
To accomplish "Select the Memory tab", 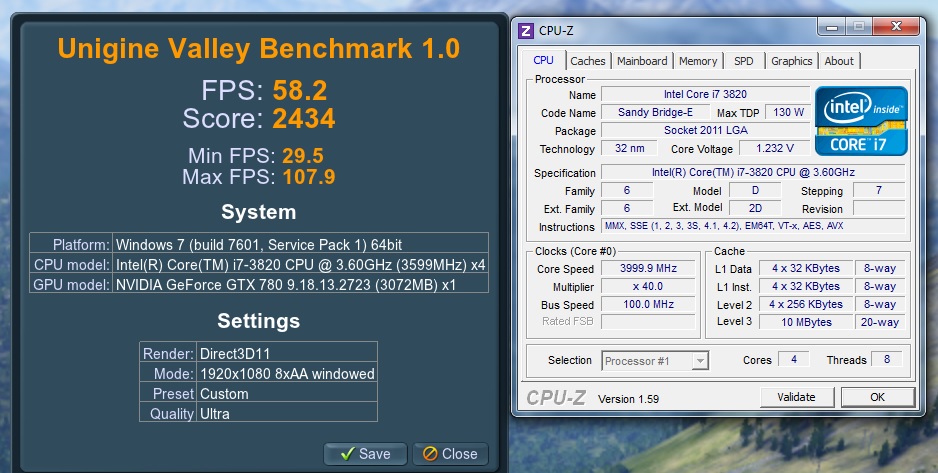I will [x=698, y=61].
